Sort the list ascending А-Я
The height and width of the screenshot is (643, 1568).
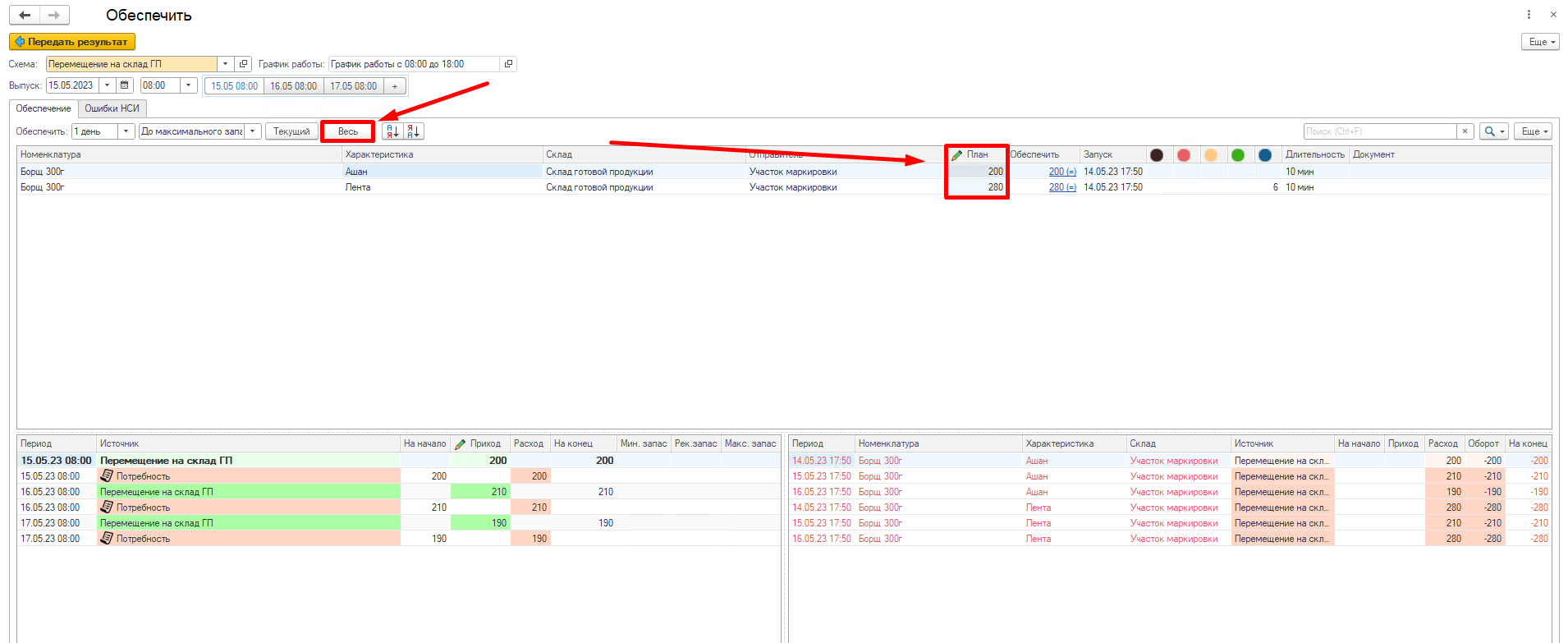click(x=392, y=131)
